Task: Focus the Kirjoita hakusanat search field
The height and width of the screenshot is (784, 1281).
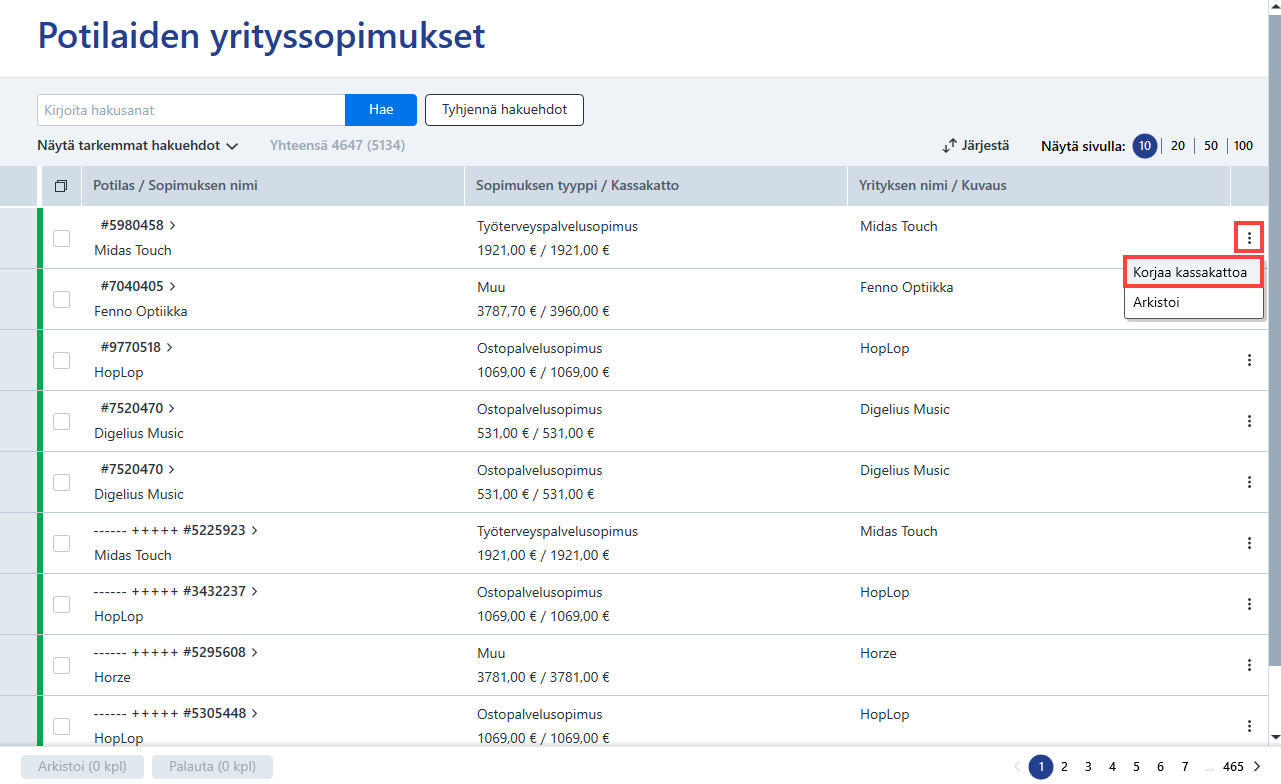Action: point(191,110)
